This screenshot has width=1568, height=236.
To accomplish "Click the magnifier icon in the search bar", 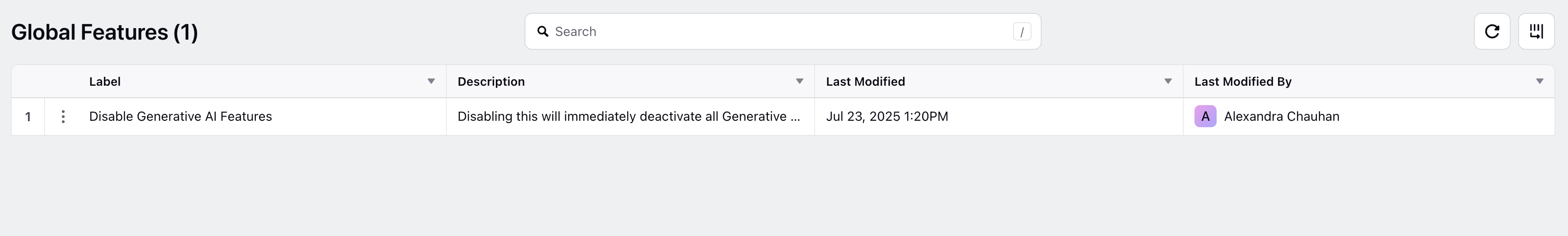I will pos(543,32).
